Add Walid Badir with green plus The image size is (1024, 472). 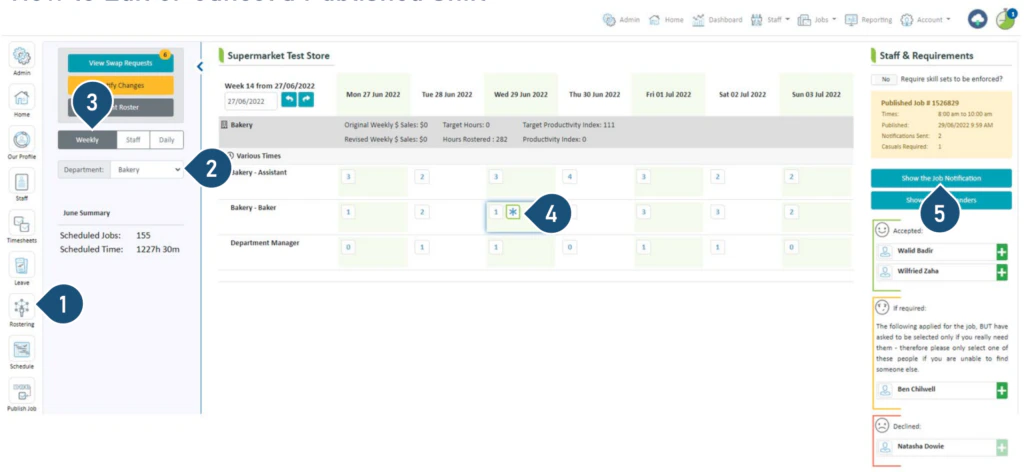coord(1002,253)
